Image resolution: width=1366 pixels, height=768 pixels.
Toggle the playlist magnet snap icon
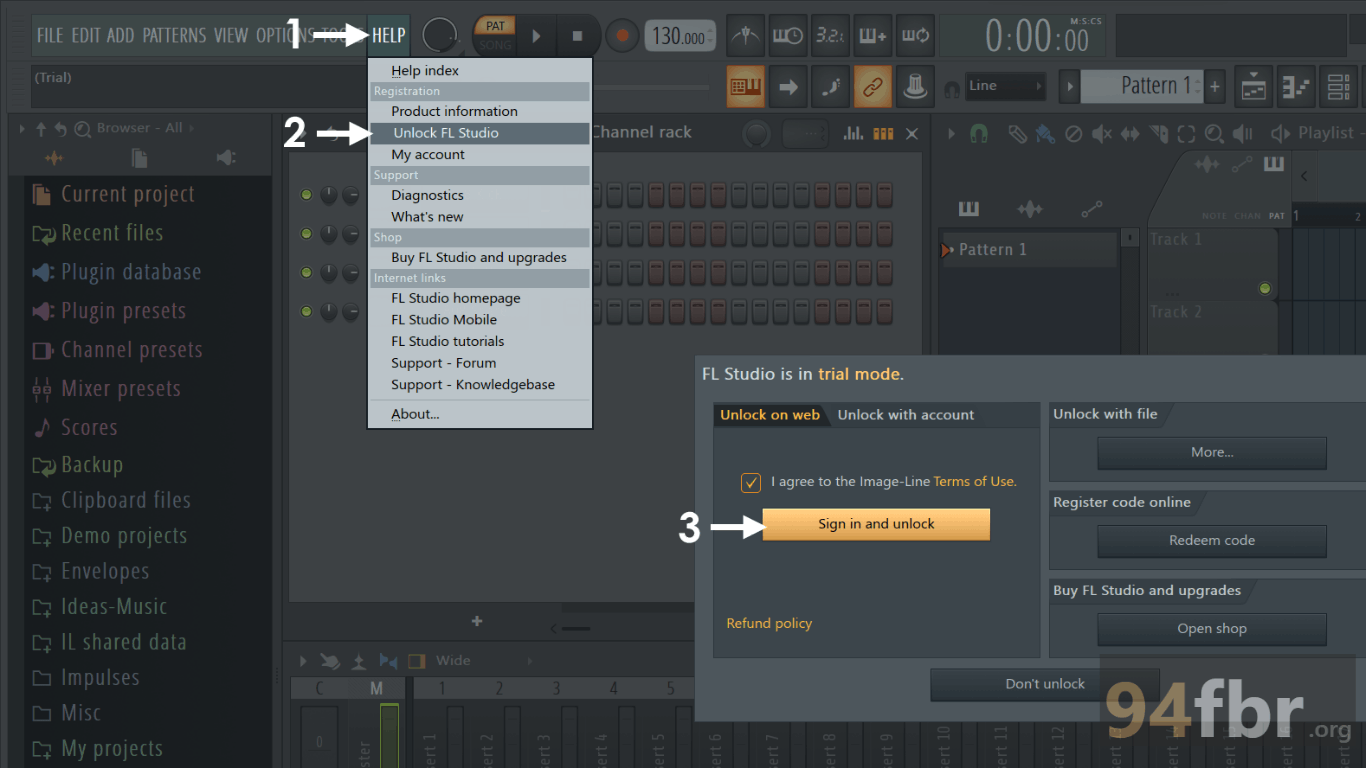coord(979,134)
